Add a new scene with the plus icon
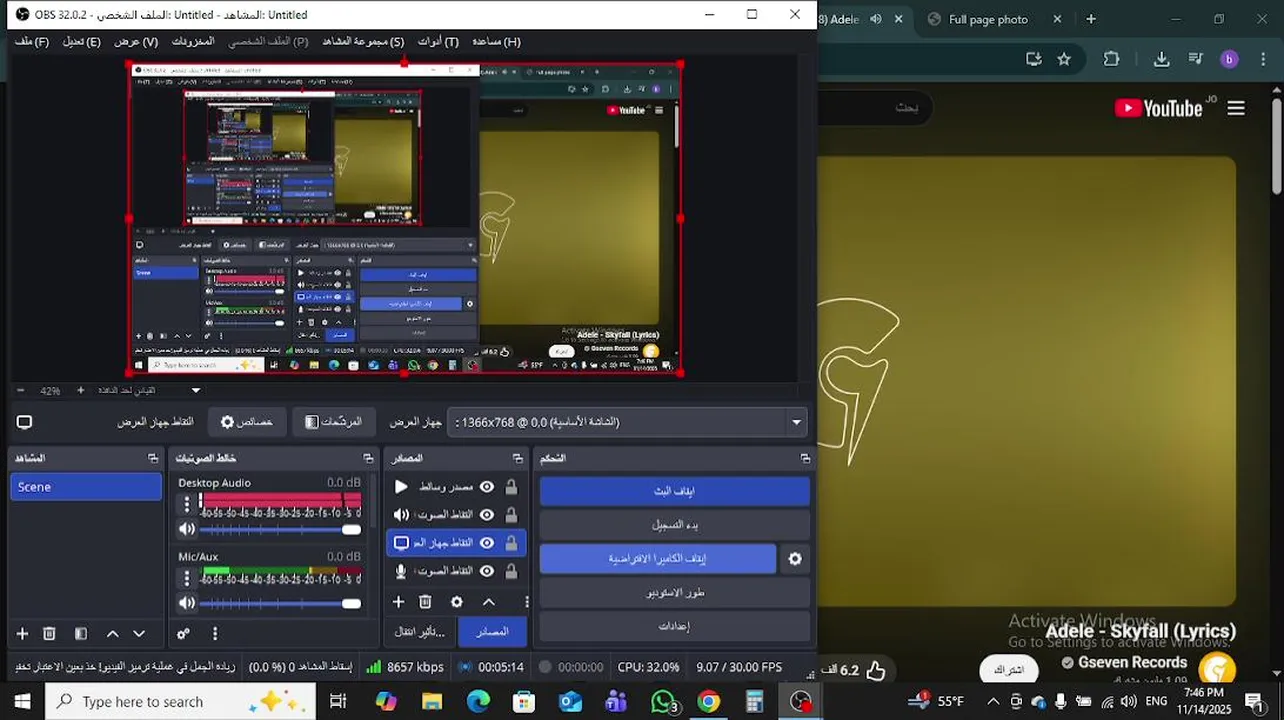 22,633
